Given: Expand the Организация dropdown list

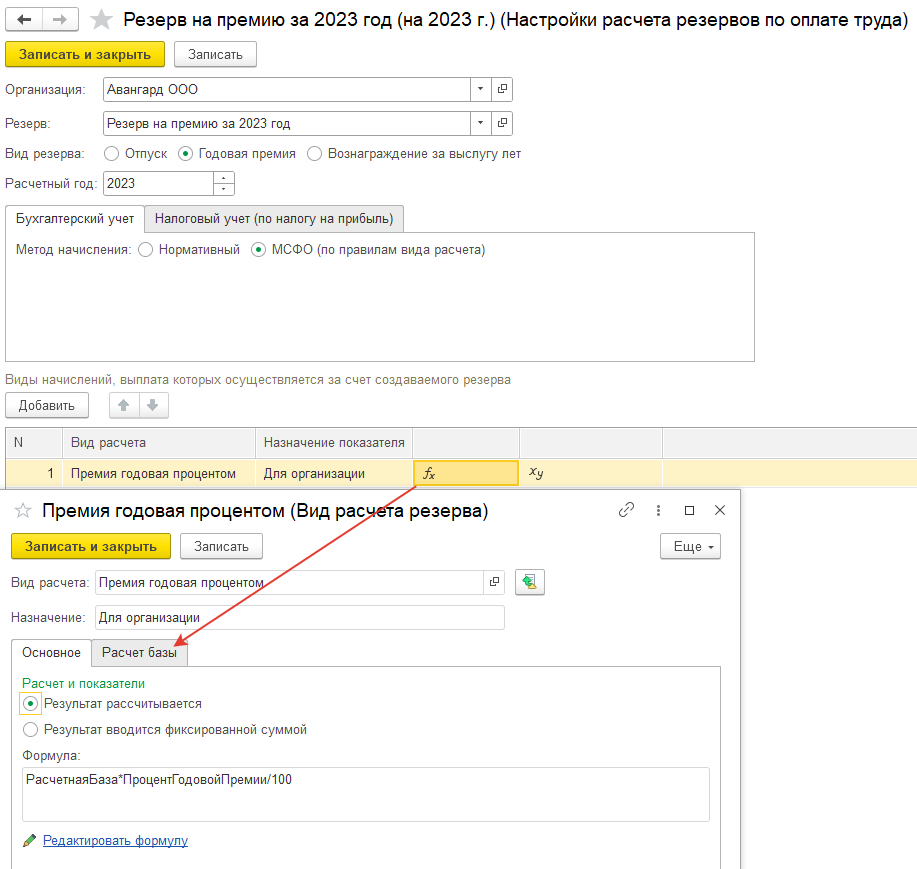Looking at the screenshot, I should (481, 89).
